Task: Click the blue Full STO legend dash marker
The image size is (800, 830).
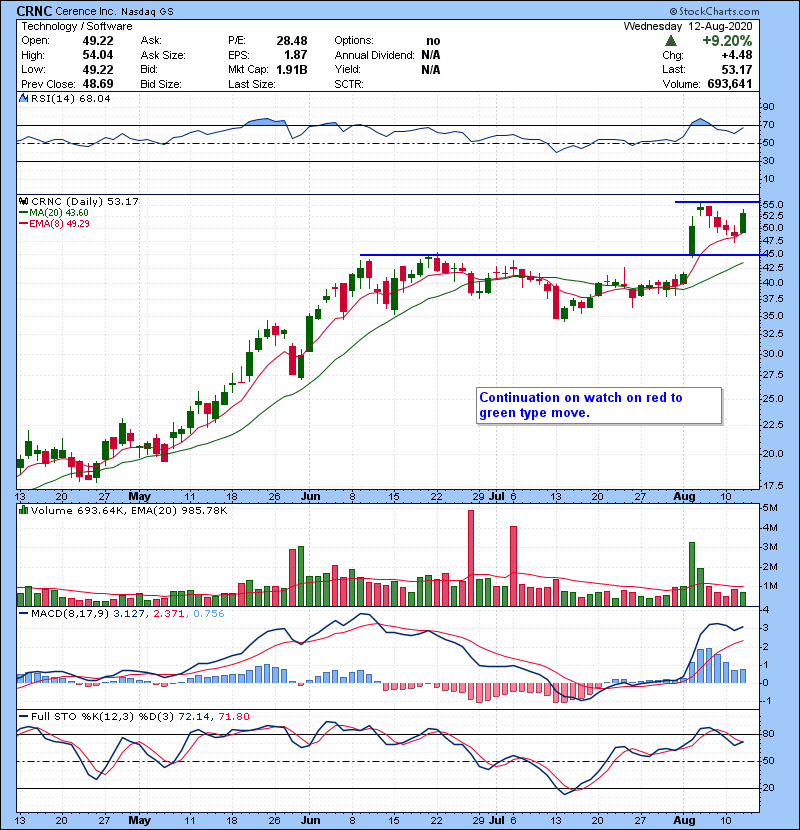Action: click(x=23, y=717)
